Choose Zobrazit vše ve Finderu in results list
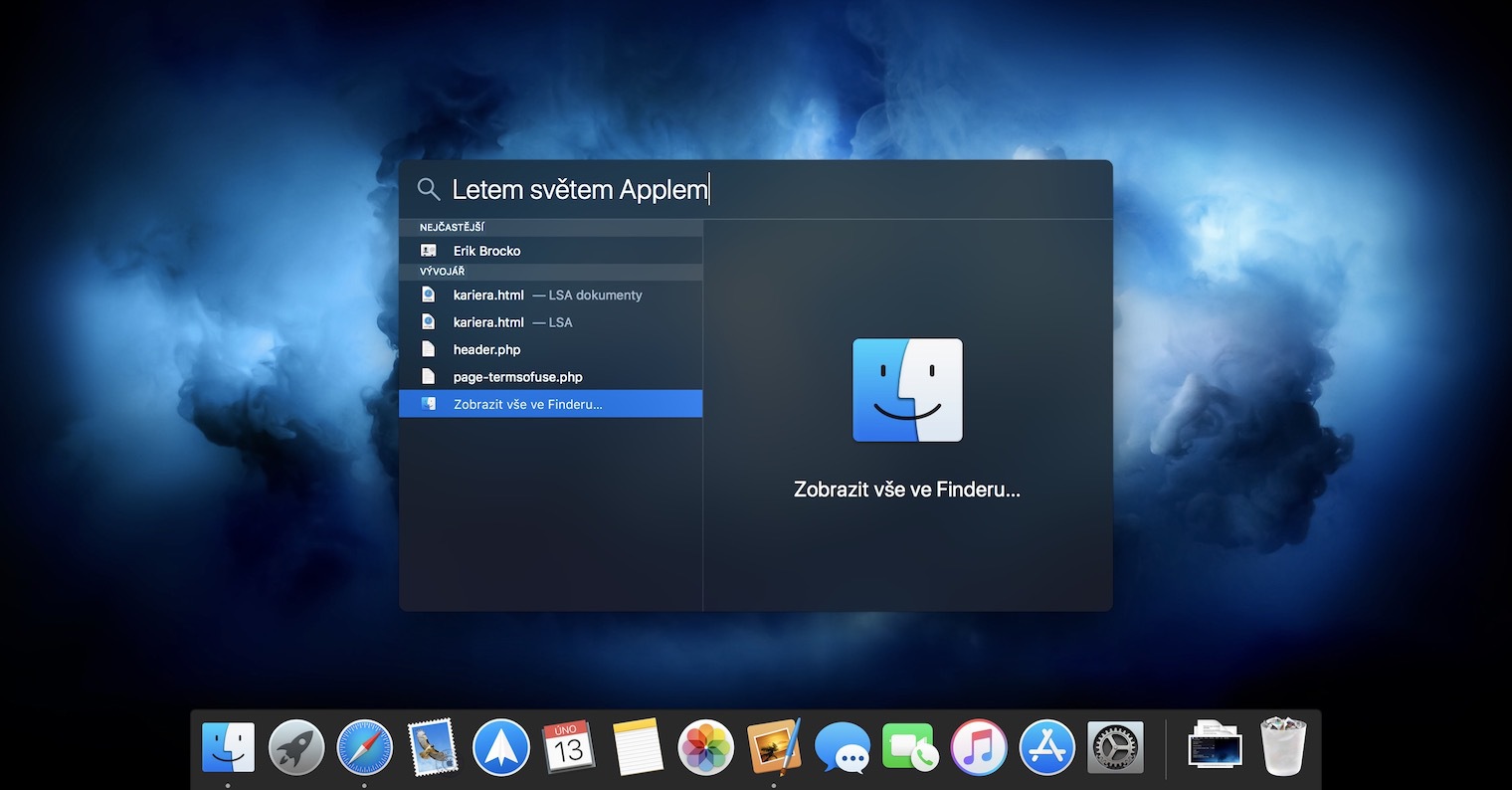1512x790 pixels. 551,404
